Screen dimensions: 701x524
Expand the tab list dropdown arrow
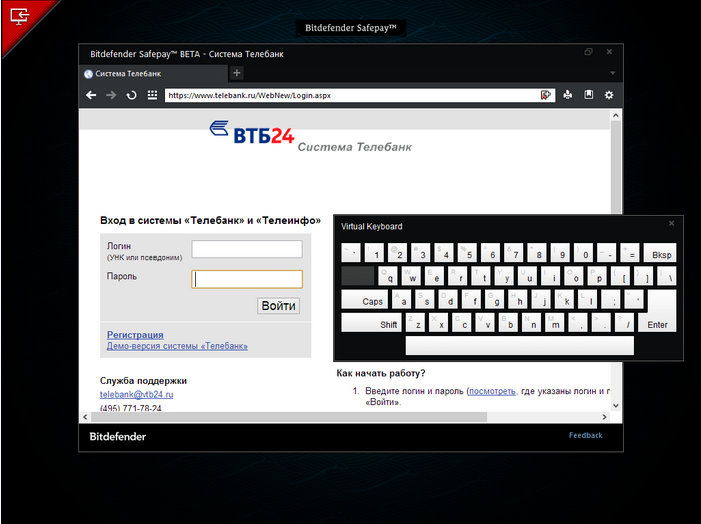tap(612, 73)
